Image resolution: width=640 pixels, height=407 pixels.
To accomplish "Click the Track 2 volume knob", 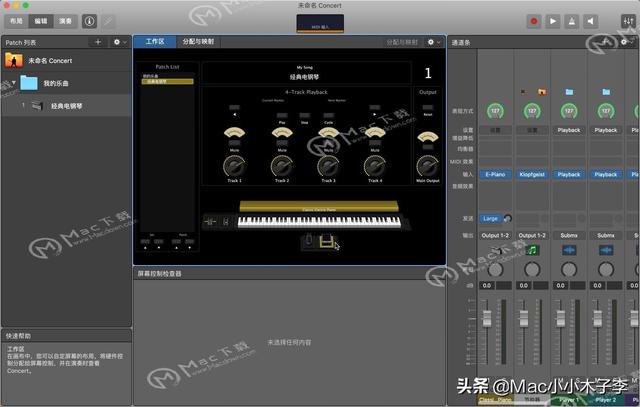I will point(282,166).
